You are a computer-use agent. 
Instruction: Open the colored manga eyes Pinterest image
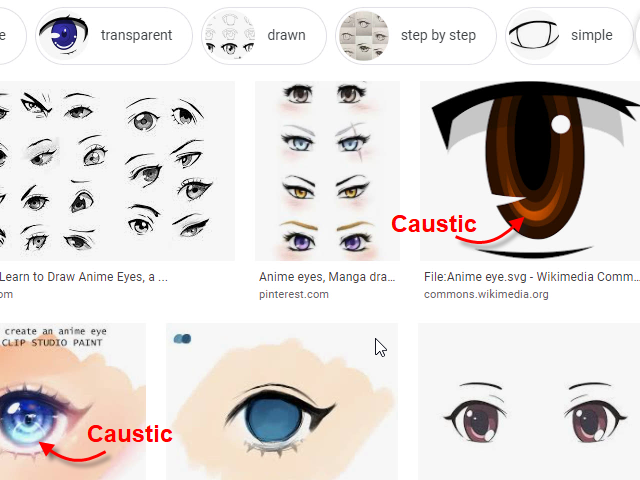click(327, 171)
